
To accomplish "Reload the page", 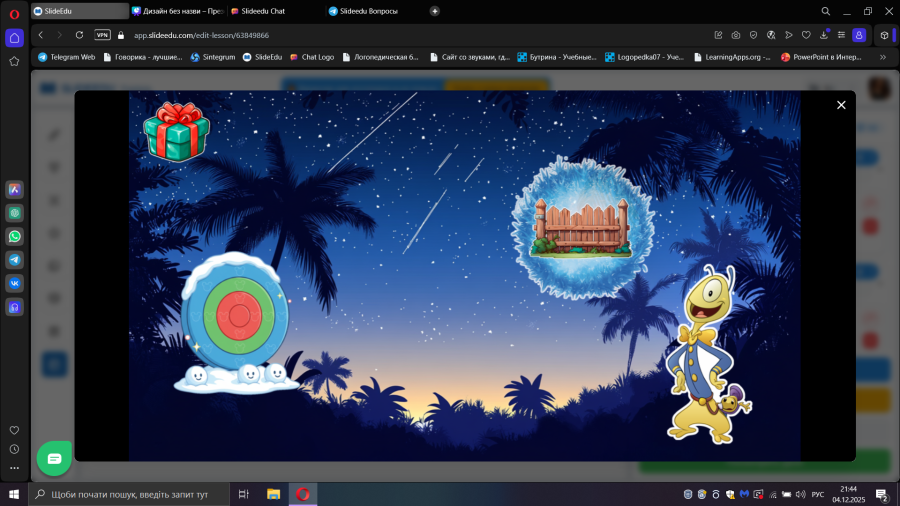I will click(79, 34).
